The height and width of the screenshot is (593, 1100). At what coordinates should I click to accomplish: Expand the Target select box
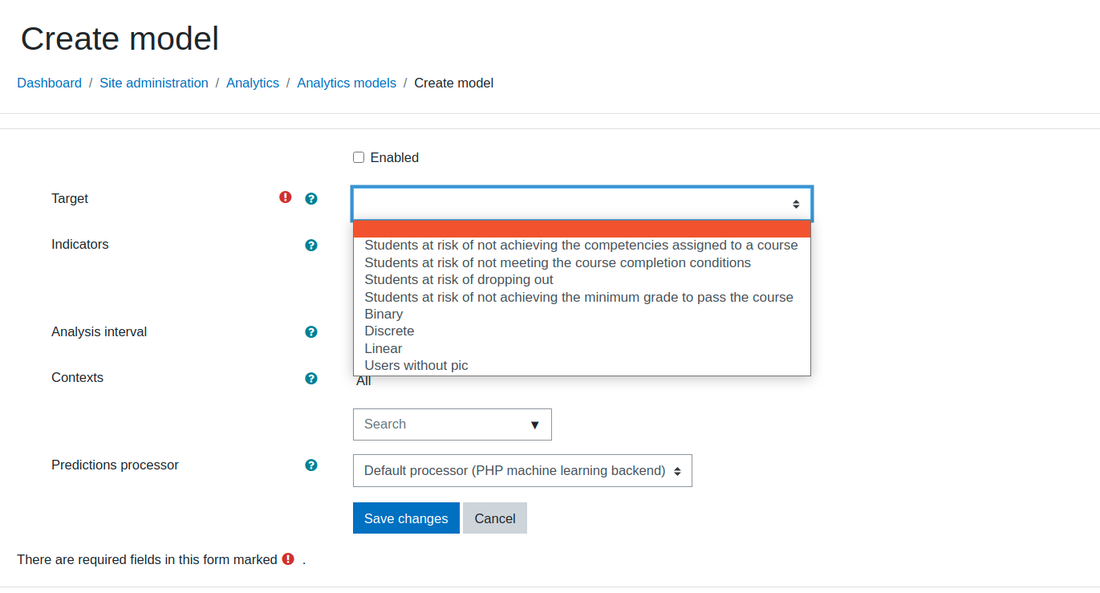tap(582, 204)
